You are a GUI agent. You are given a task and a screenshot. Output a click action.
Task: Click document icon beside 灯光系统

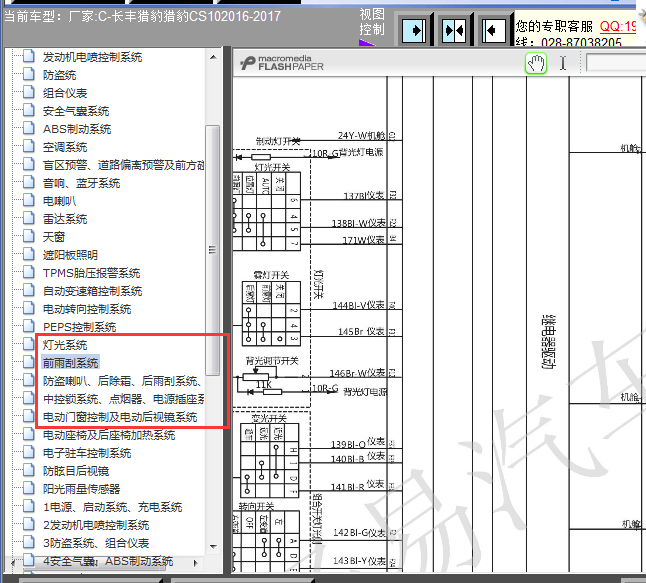(x=28, y=344)
